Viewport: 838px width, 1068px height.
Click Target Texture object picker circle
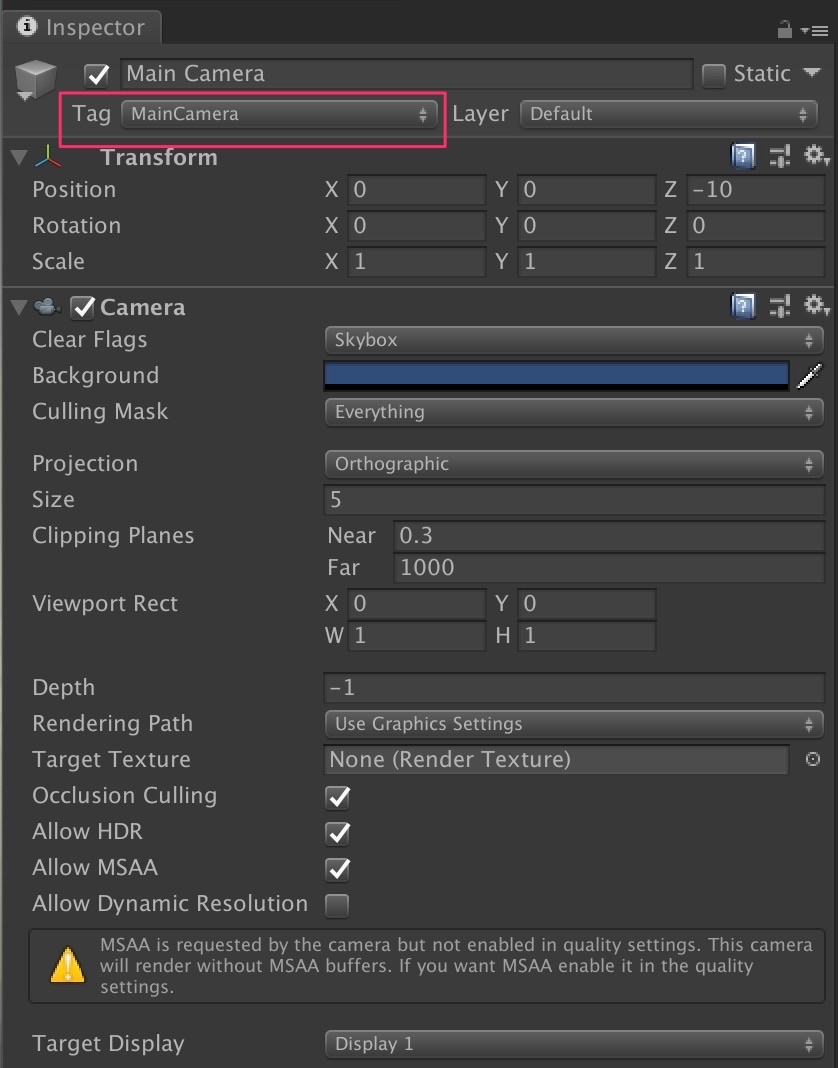tap(812, 760)
